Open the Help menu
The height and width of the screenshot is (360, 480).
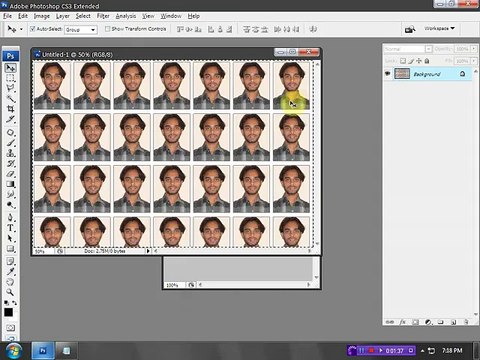(x=193, y=16)
